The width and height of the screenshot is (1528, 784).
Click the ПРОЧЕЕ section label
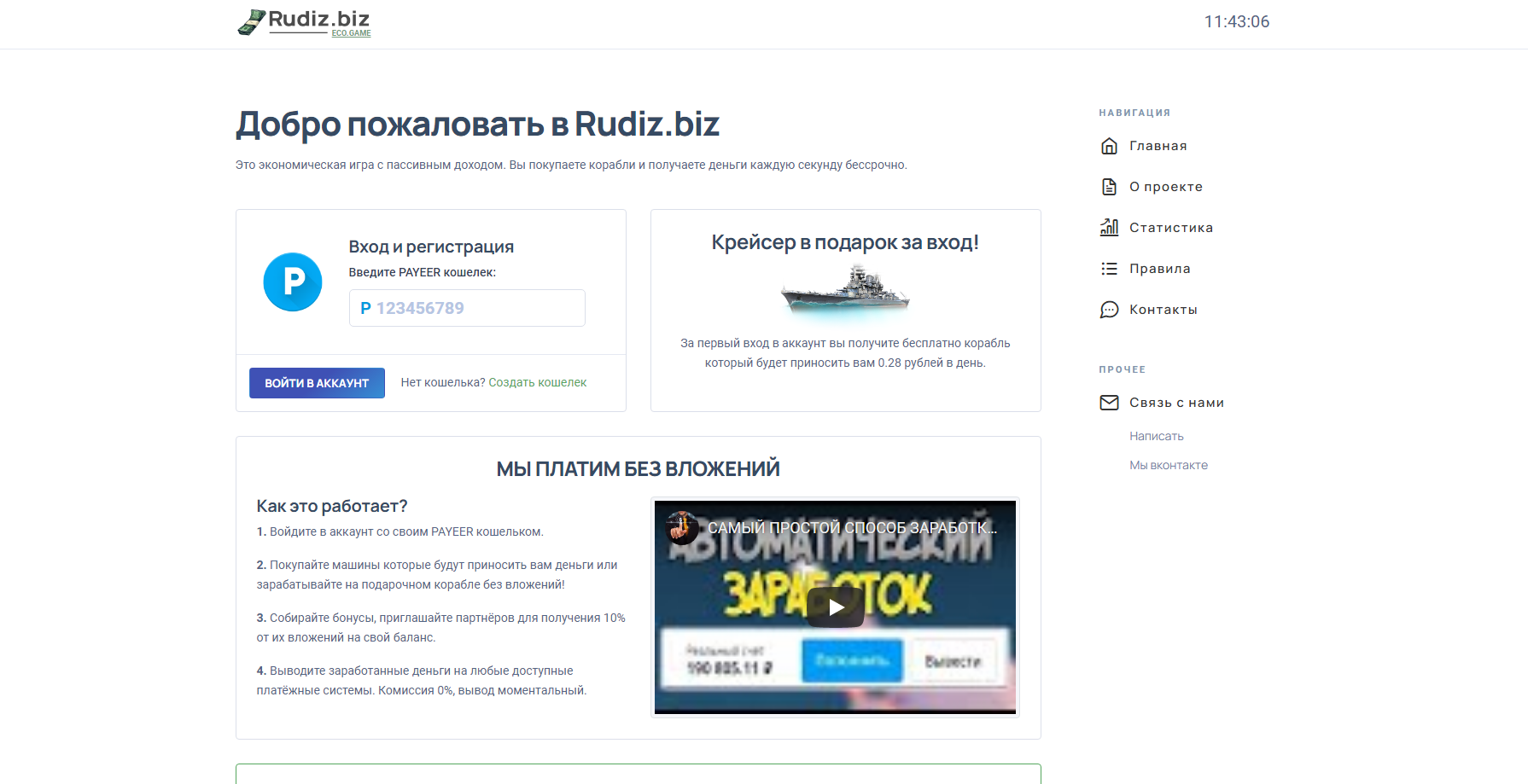click(x=1122, y=369)
